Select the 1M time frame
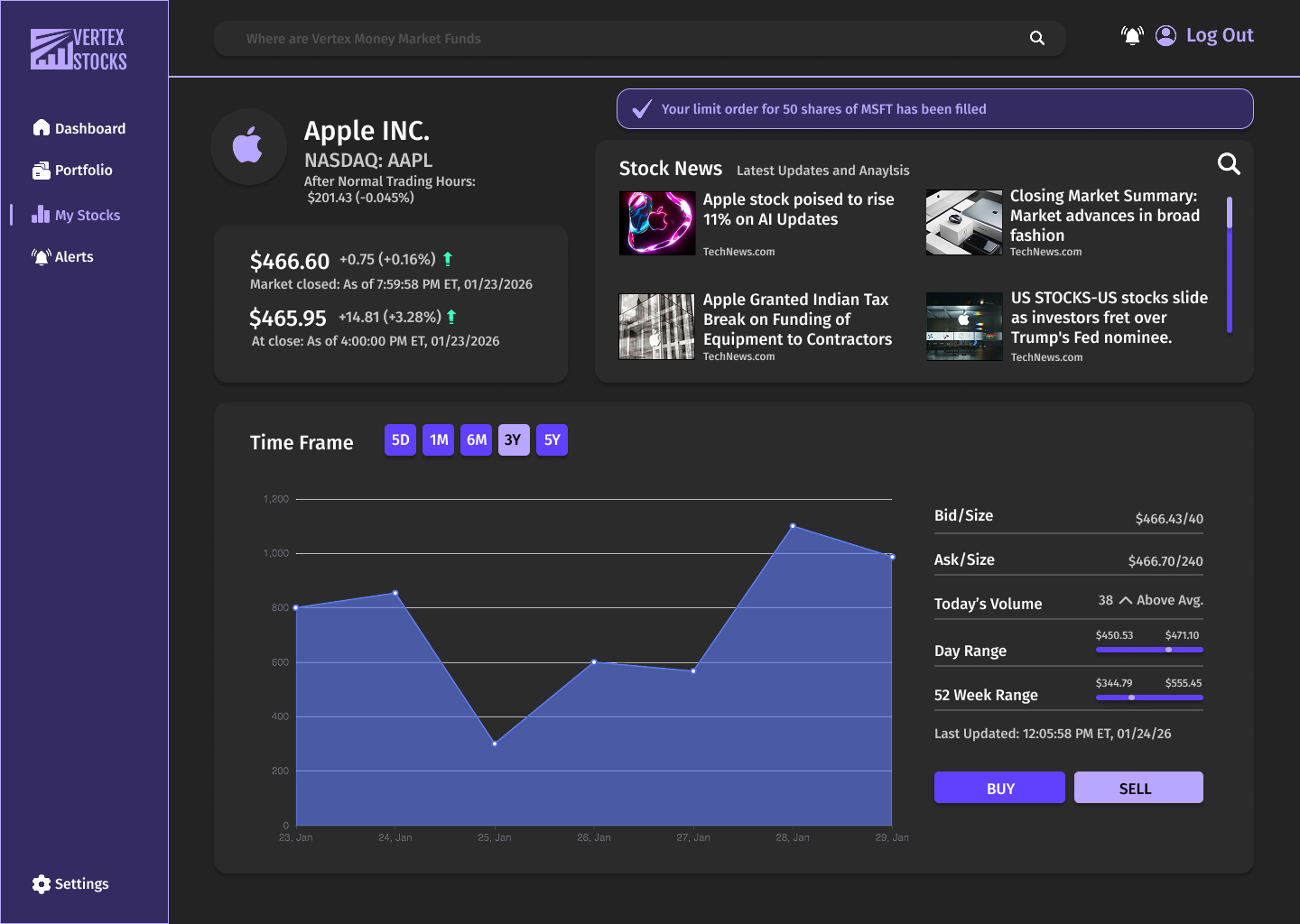 click(439, 440)
